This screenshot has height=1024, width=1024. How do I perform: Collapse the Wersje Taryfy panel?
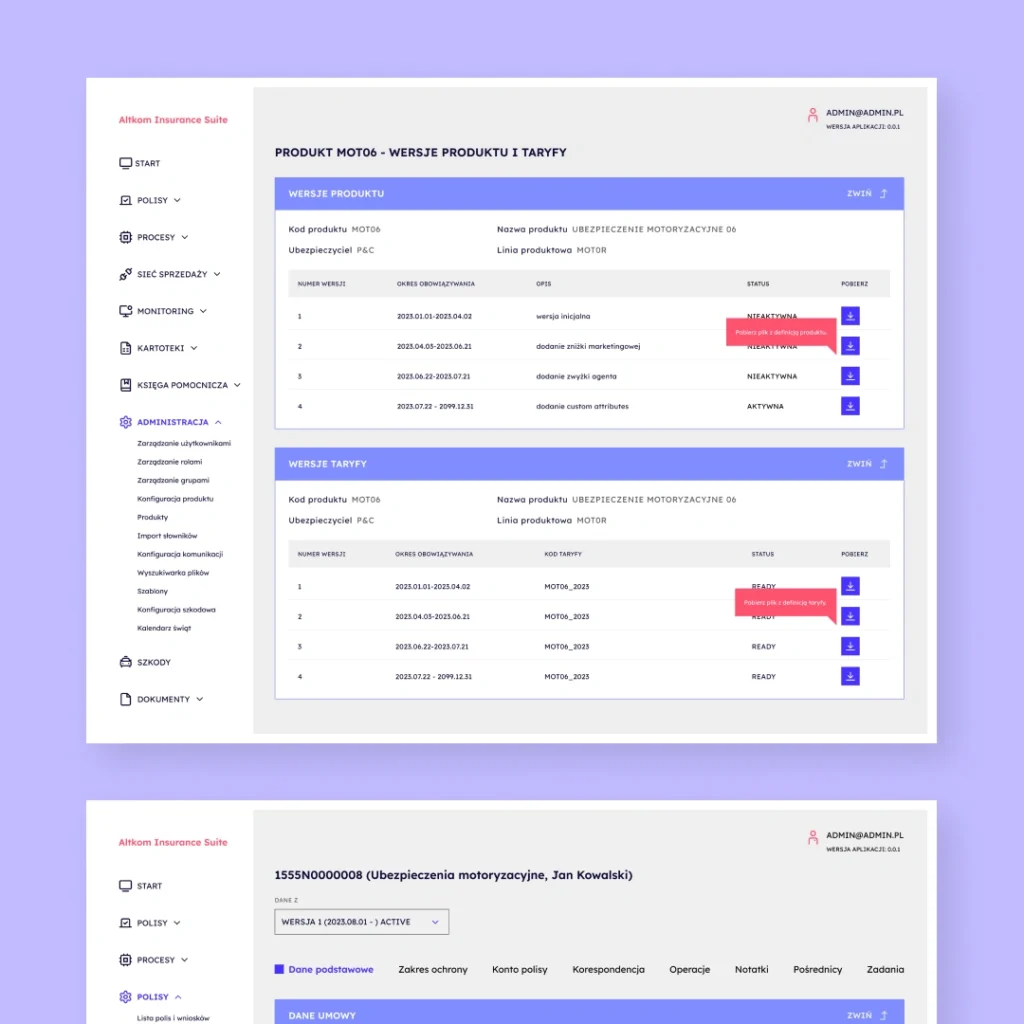[867, 464]
